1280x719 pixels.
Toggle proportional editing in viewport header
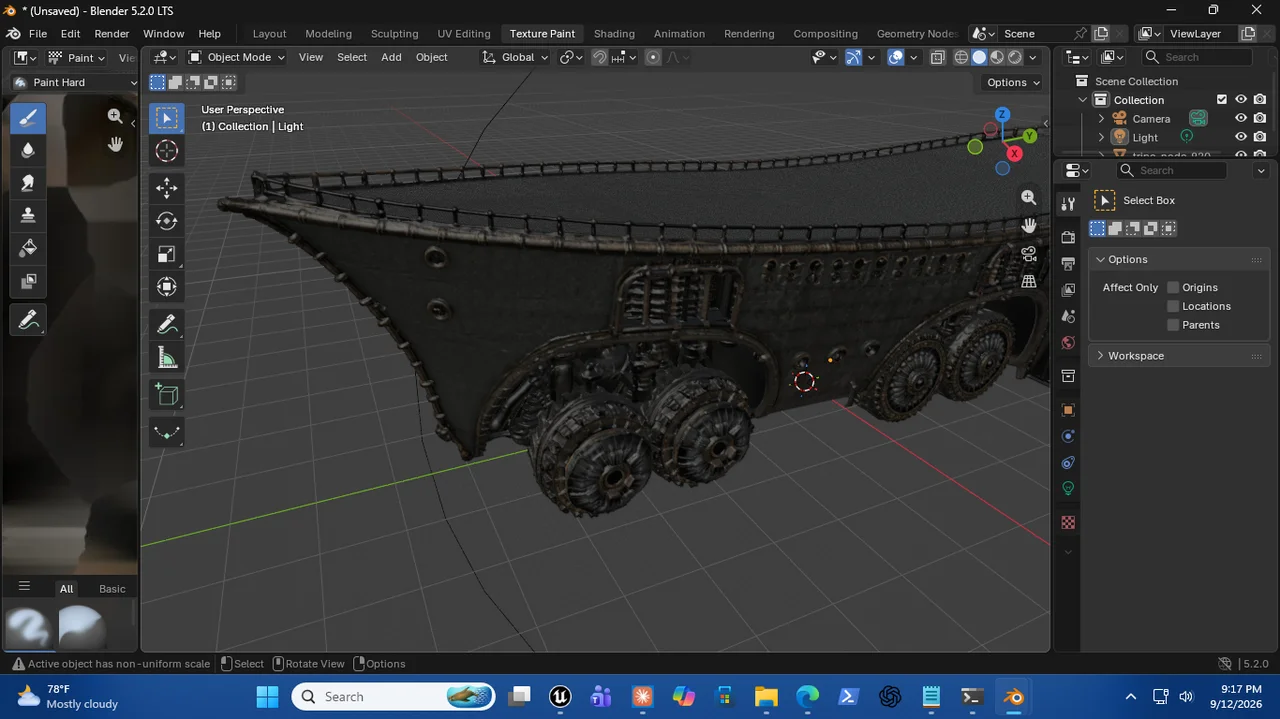pos(654,57)
